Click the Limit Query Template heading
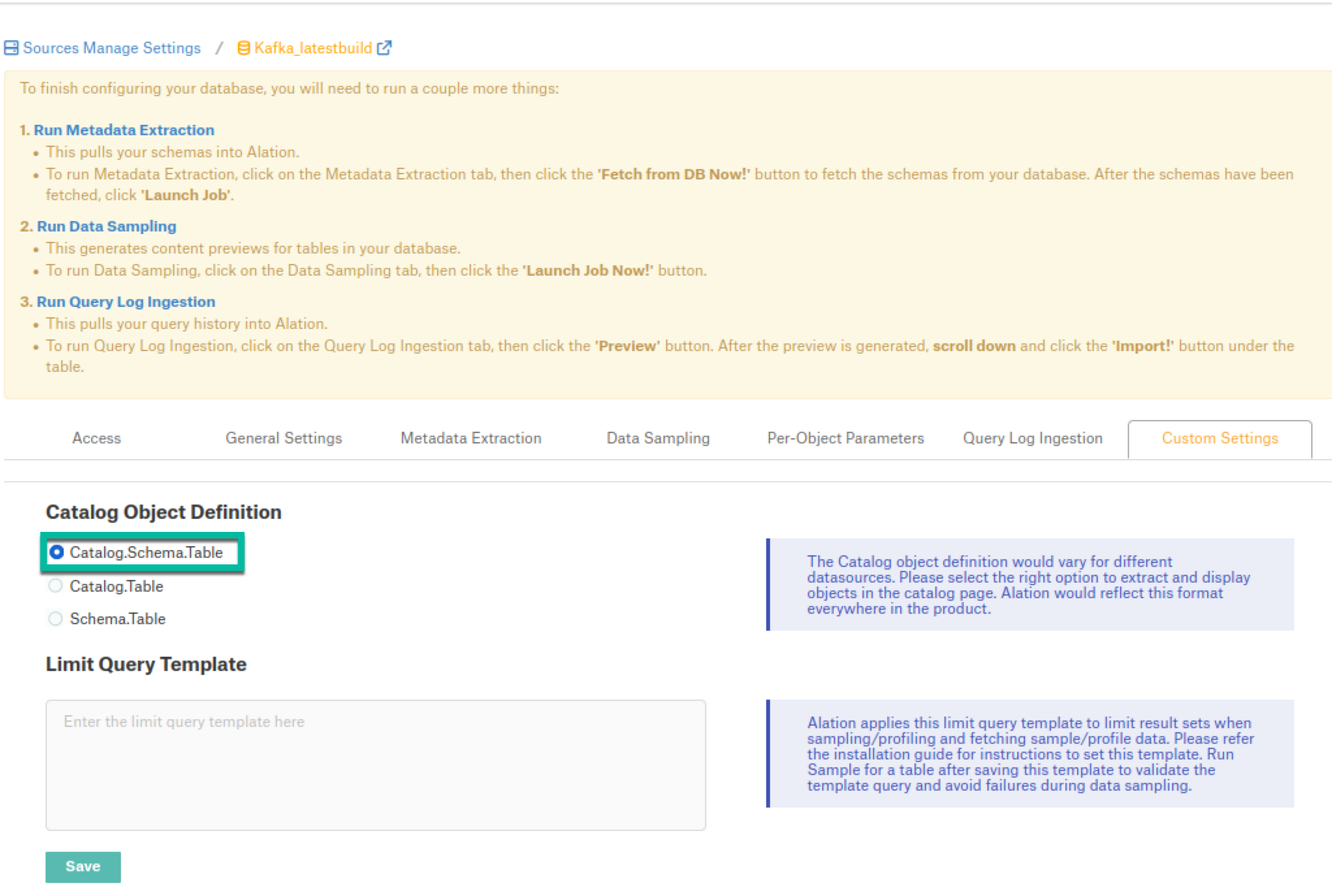 [x=146, y=665]
